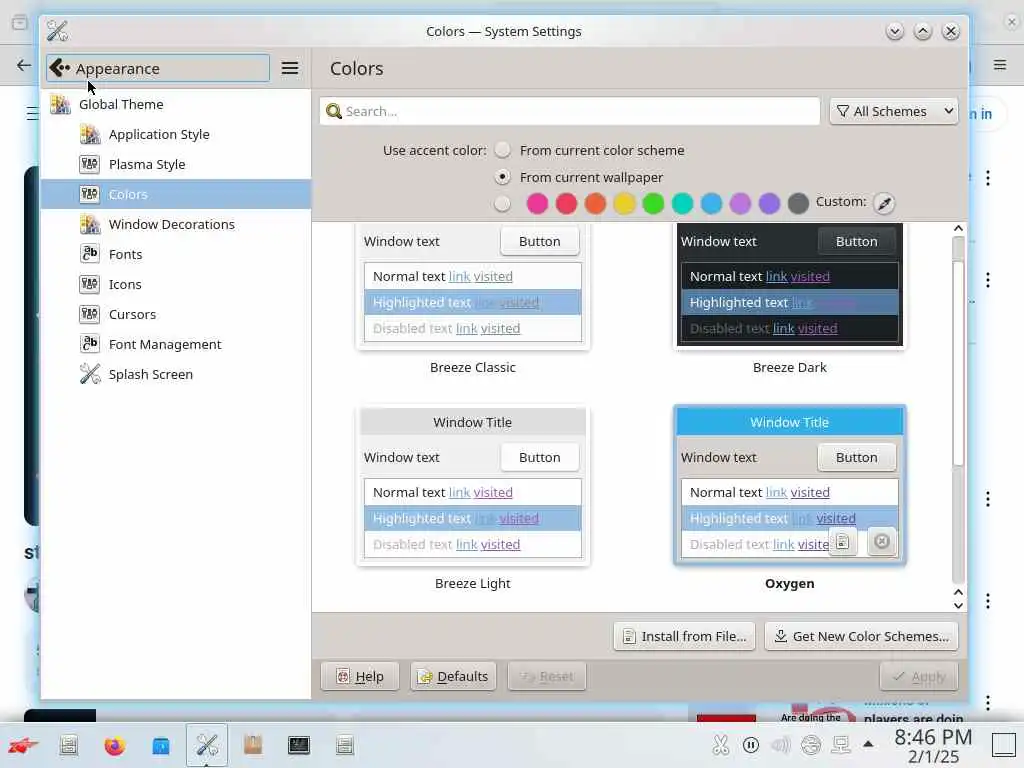Choose the green accent color
The image size is (1024, 768).
coord(653,203)
